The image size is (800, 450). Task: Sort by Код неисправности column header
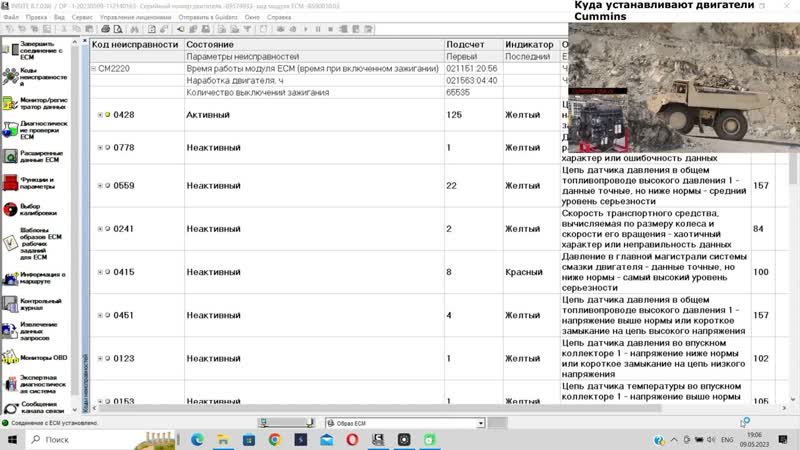tap(137, 44)
